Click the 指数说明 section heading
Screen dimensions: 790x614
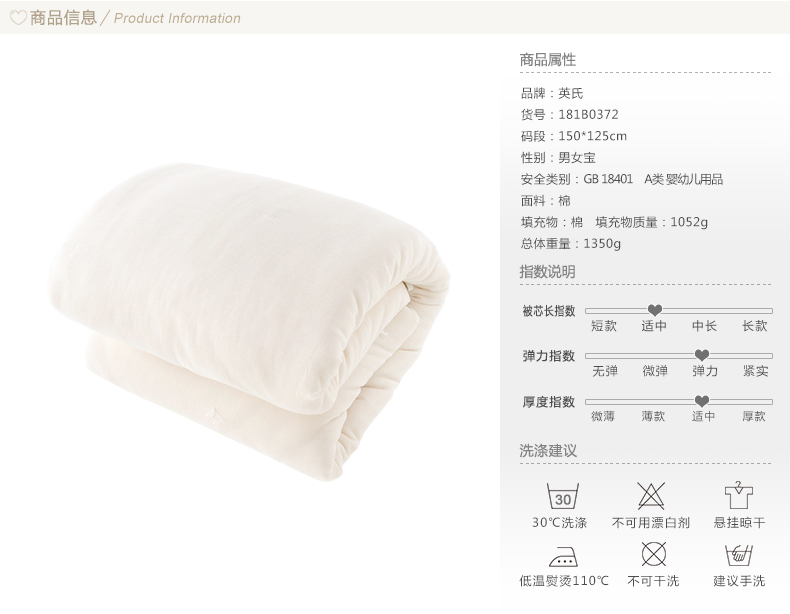pos(548,272)
